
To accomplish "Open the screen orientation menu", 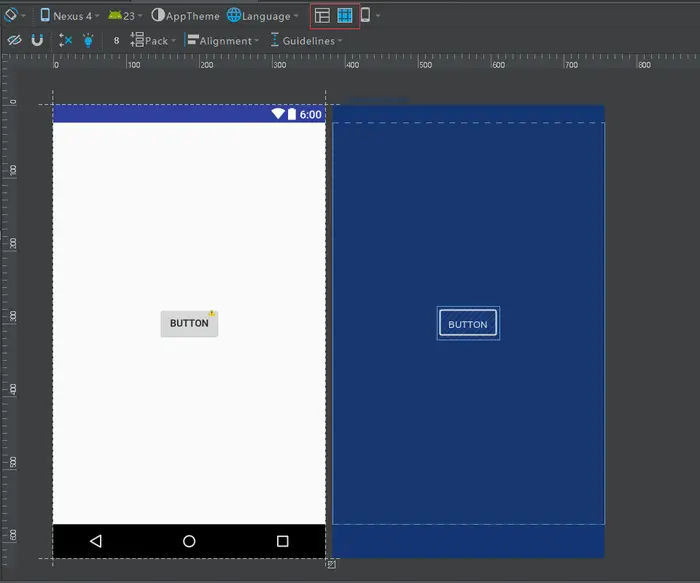I will (x=13, y=16).
